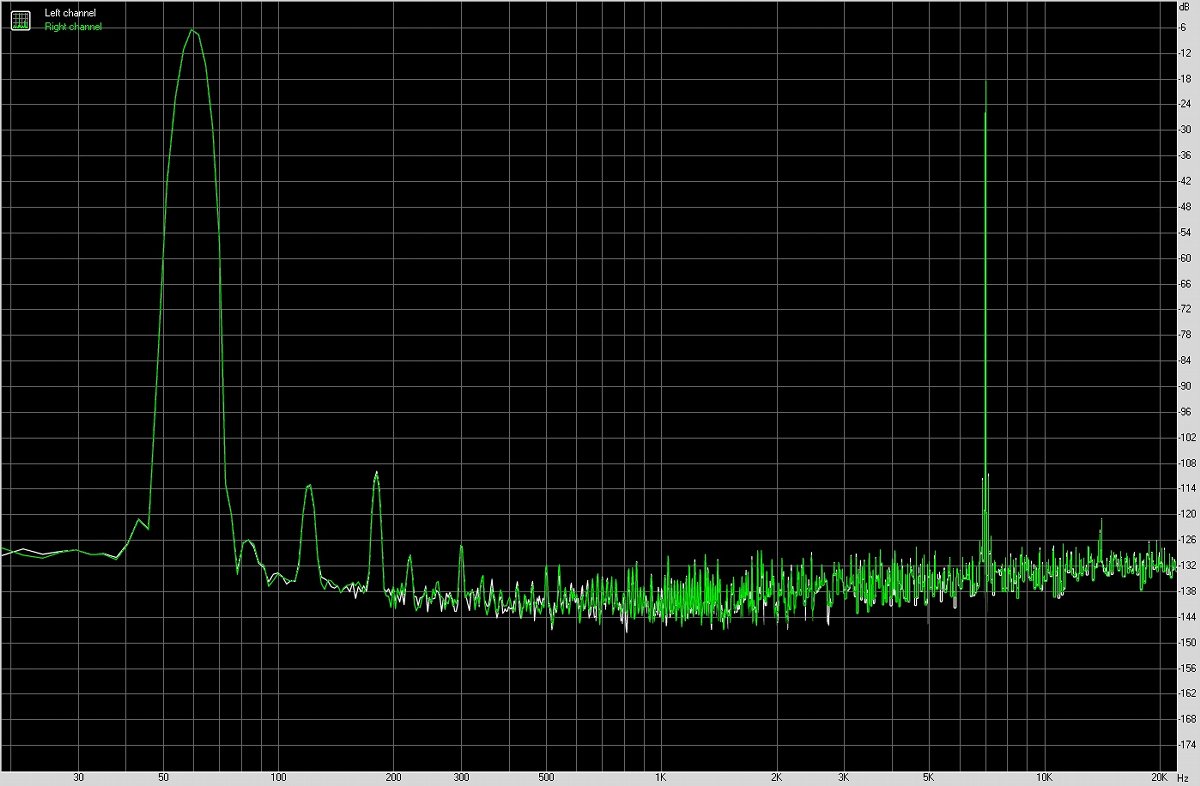Click the "500" Hz frequency axis label
This screenshot has height=786, width=1200.
[546, 777]
